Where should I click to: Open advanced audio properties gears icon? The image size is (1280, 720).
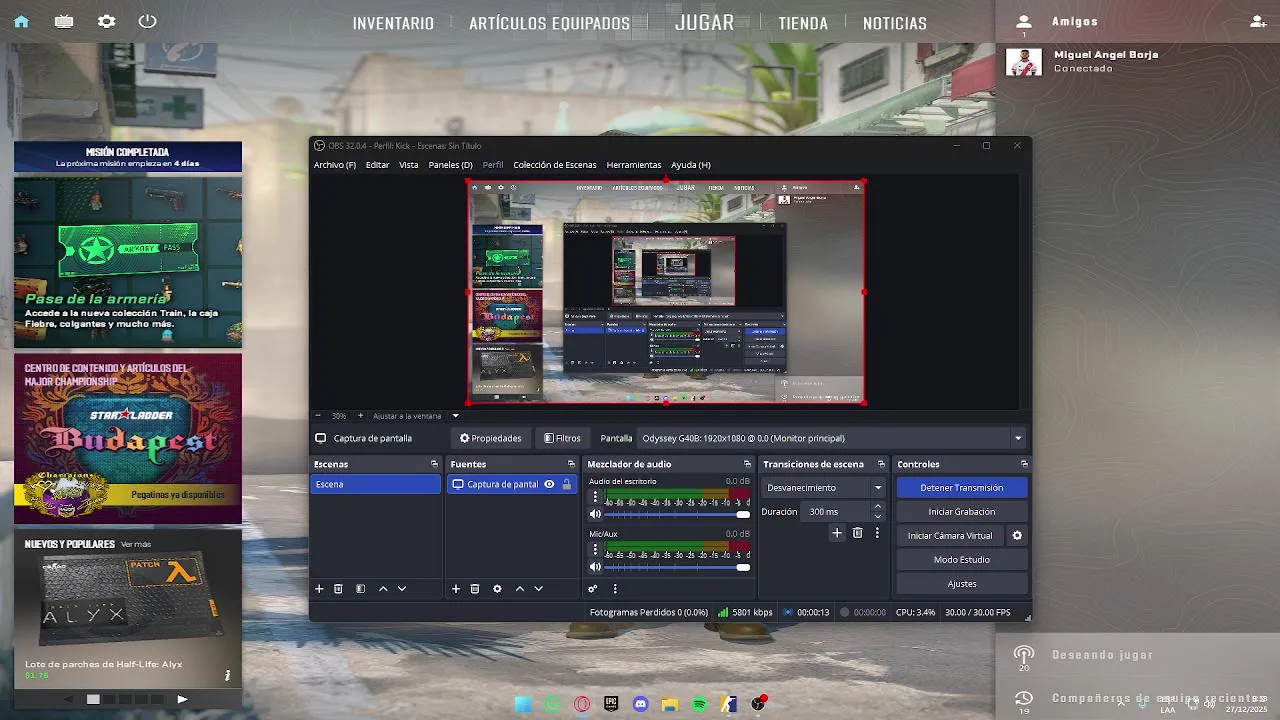point(592,589)
